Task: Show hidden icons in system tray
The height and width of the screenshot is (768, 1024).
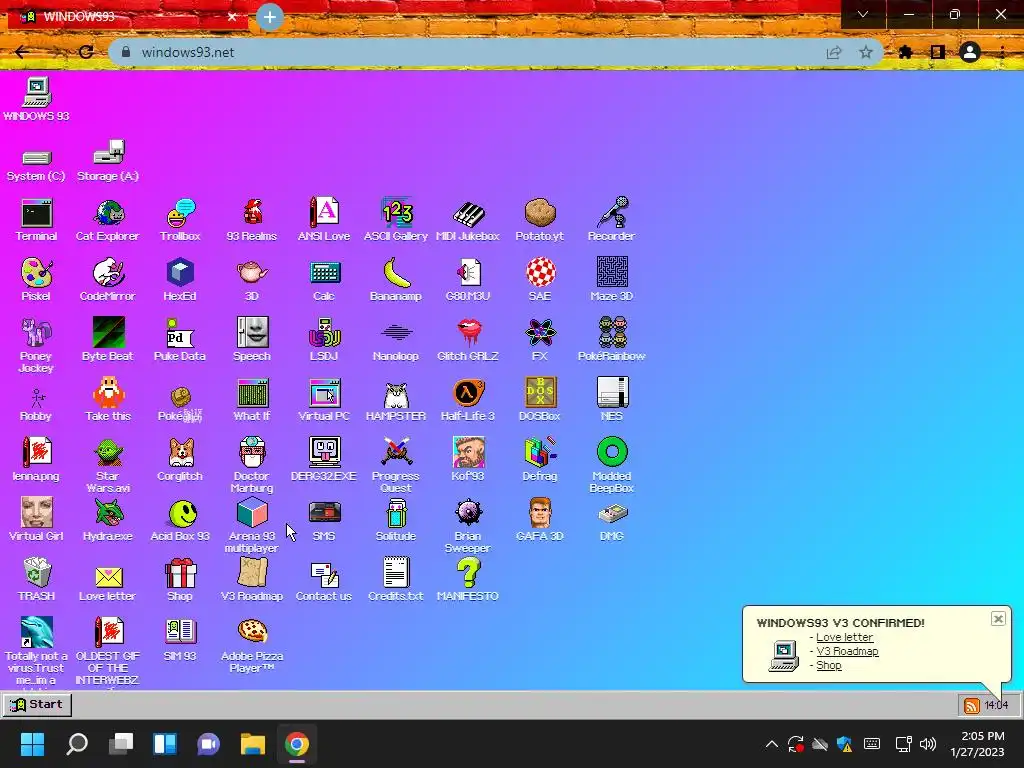Action: [x=772, y=744]
